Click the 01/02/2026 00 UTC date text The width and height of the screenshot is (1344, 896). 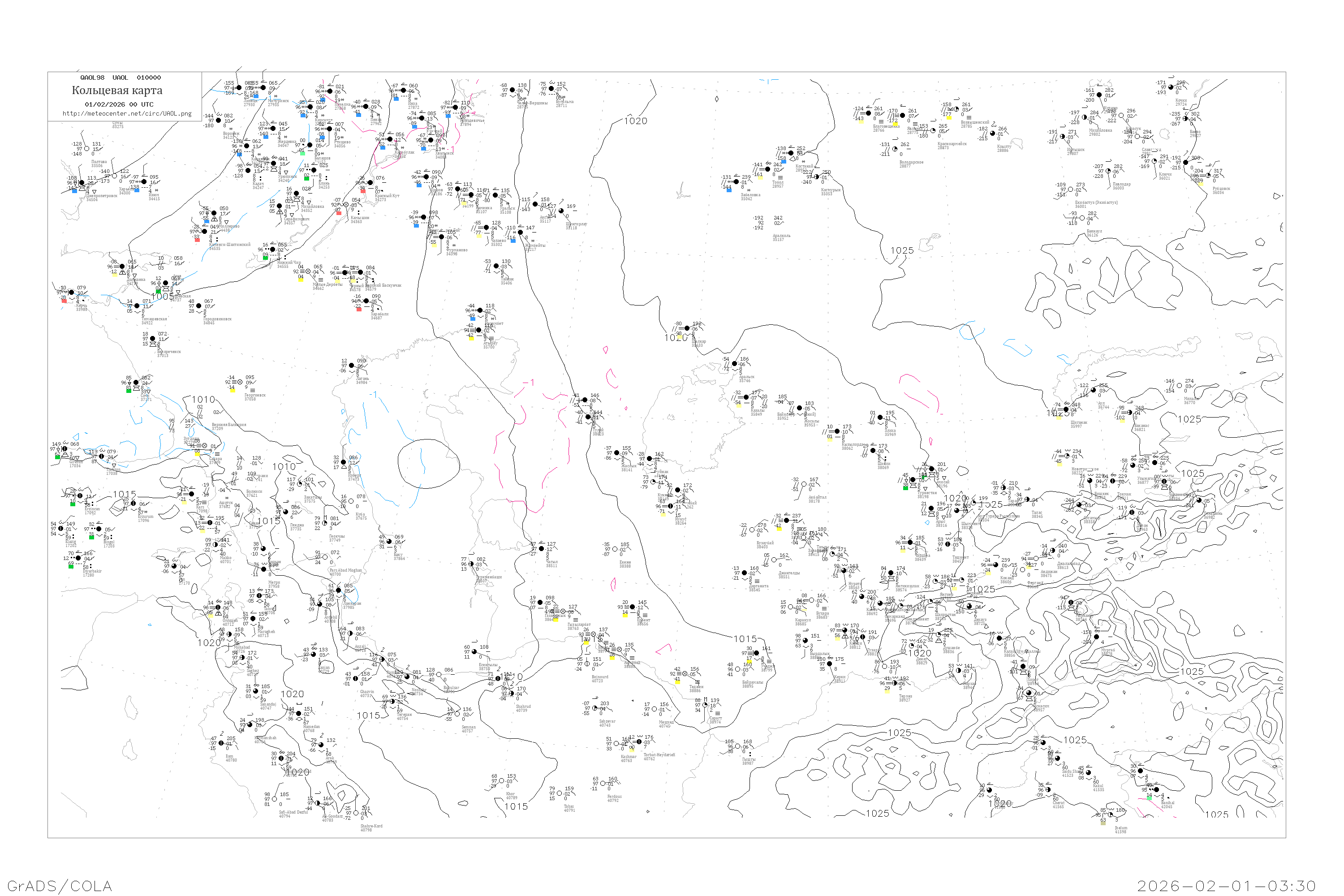click(x=119, y=104)
